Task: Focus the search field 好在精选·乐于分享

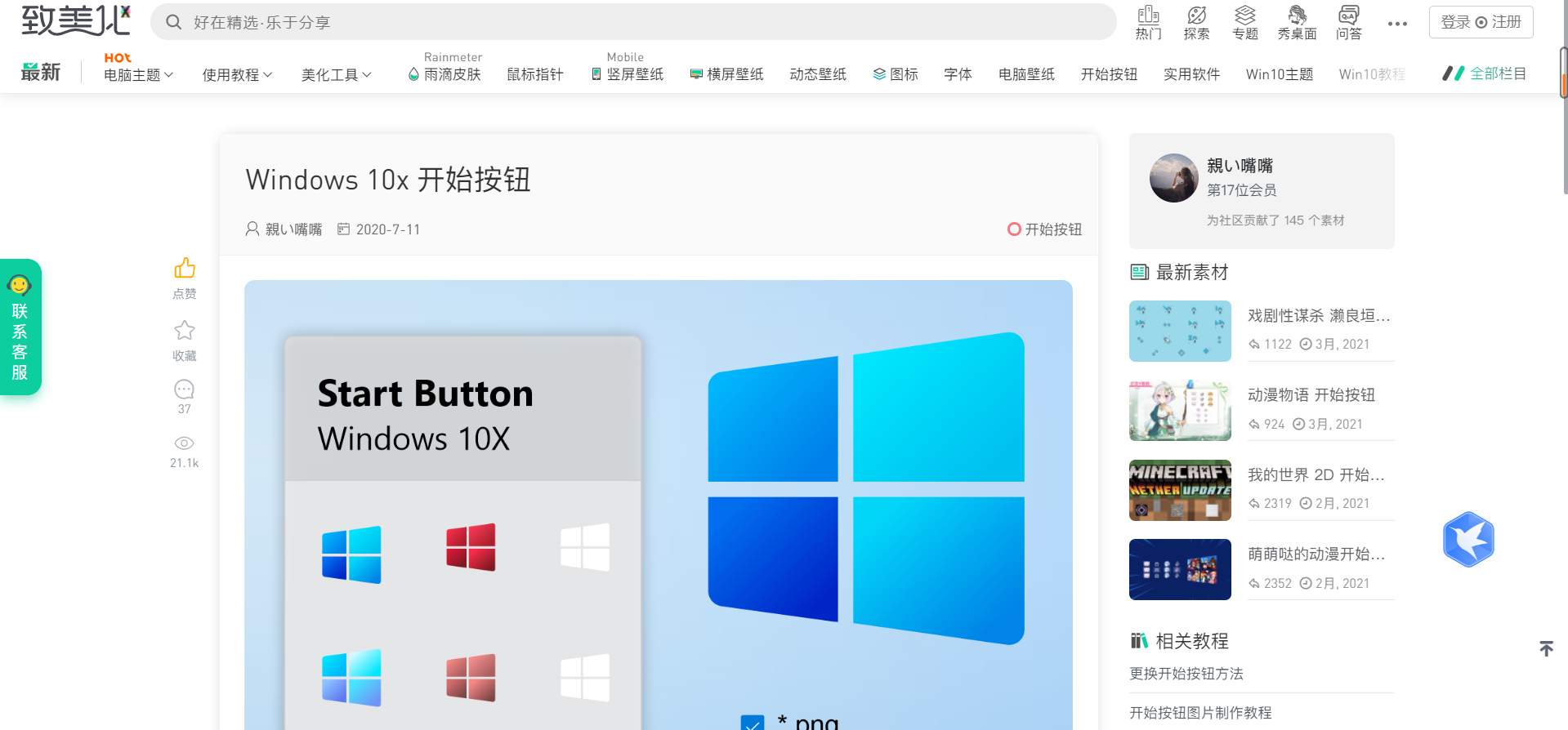Action: (x=633, y=22)
